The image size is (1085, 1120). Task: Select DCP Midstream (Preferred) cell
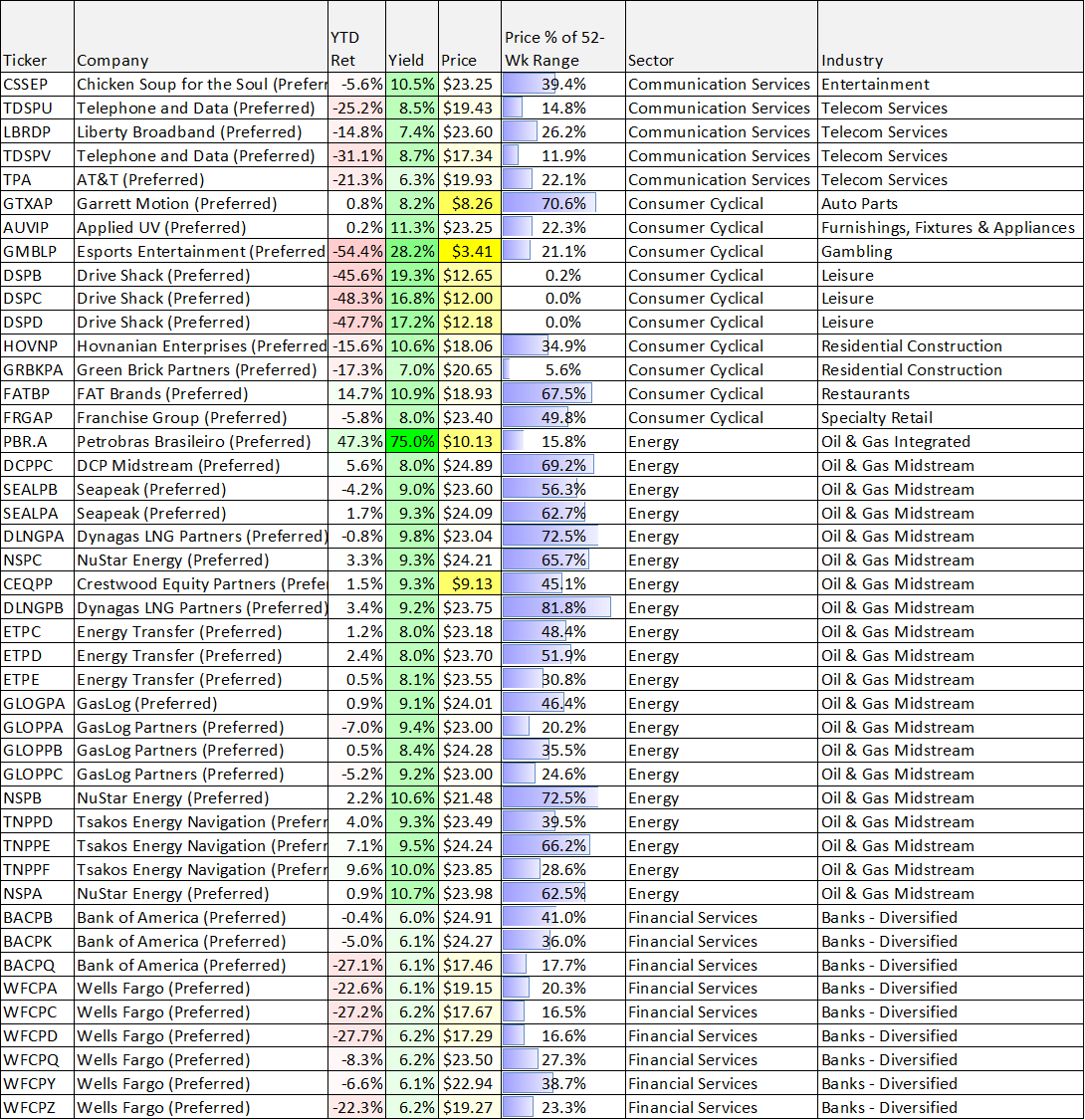tap(201, 466)
